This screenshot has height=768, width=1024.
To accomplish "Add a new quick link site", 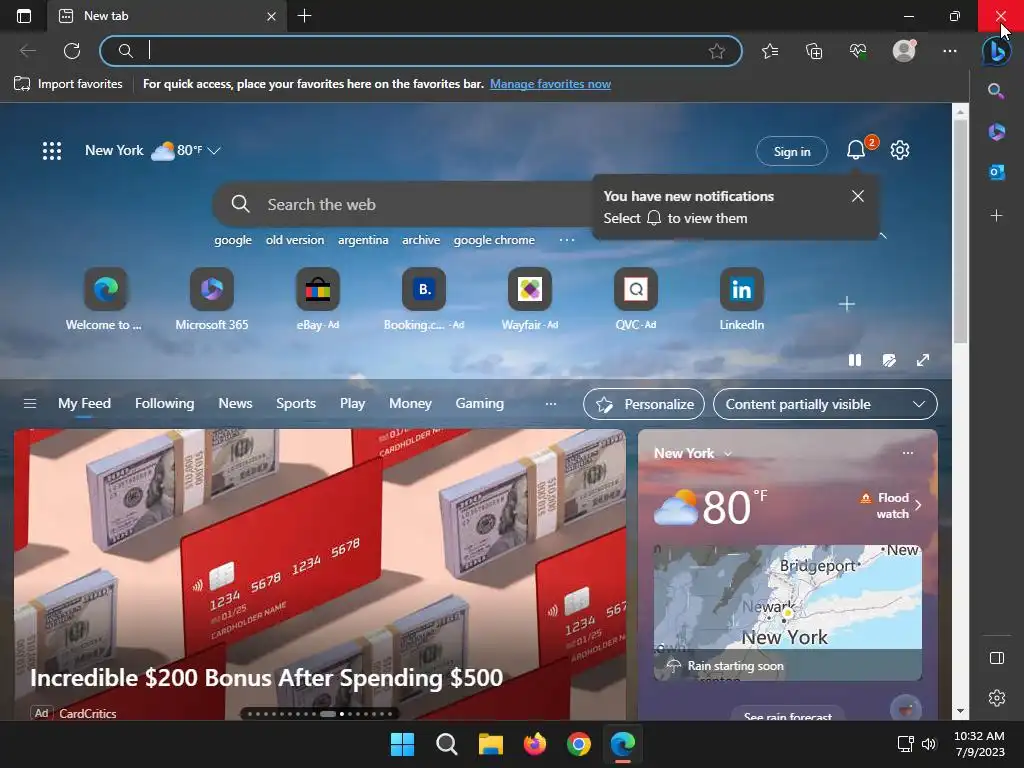I will (846, 304).
